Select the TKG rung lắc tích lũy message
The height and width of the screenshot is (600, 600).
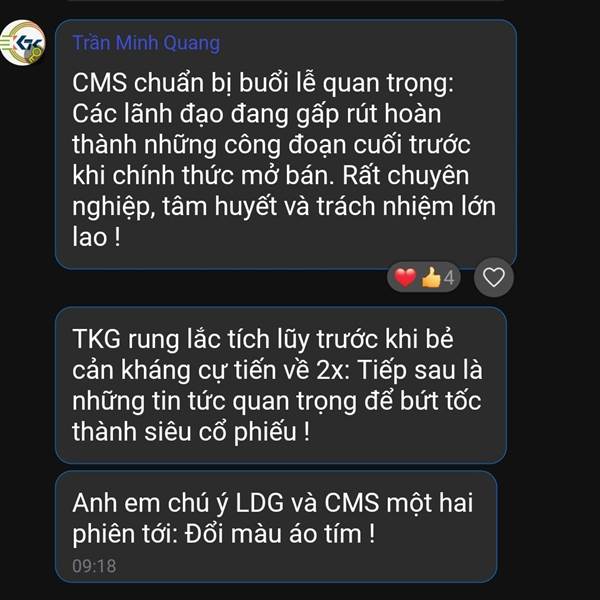(x=281, y=385)
